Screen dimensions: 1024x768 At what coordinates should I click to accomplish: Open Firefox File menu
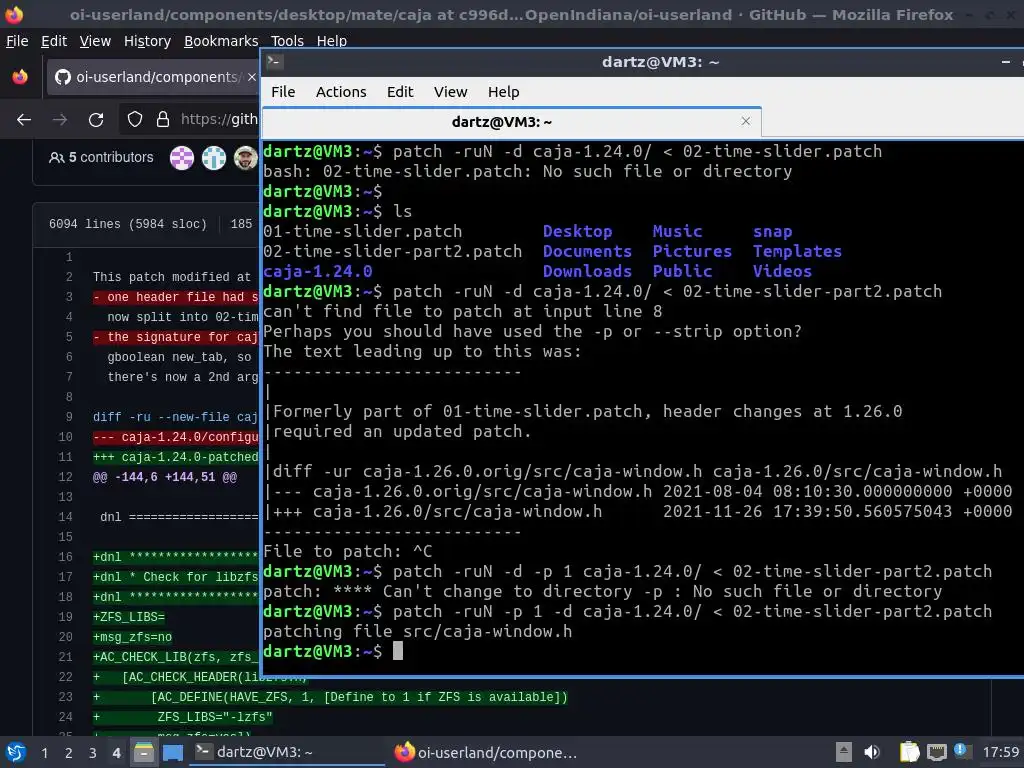click(17, 41)
